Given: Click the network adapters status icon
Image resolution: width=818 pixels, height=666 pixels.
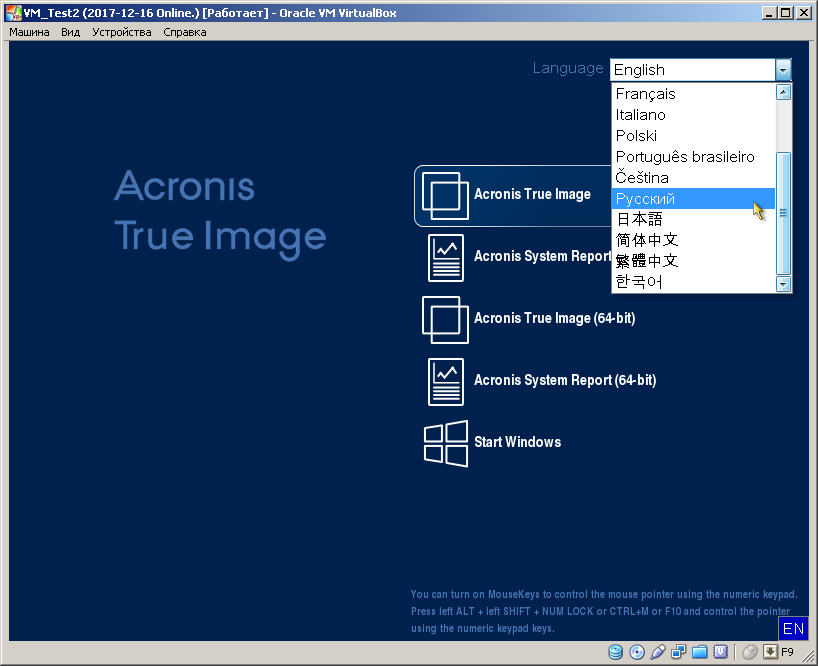Looking at the screenshot, I should pyautogui.click(x=679, y=653).
